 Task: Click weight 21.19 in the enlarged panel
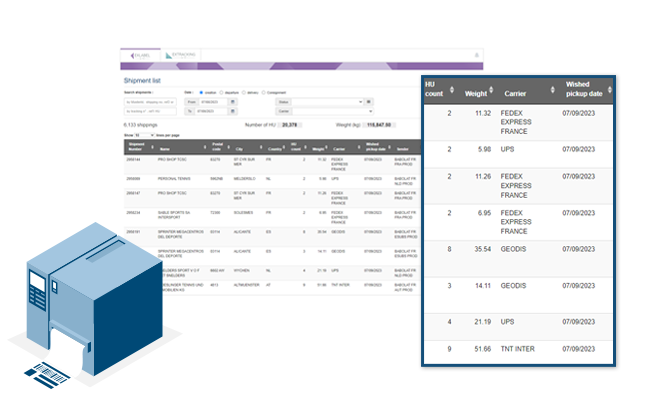click(x=483, y=322)
